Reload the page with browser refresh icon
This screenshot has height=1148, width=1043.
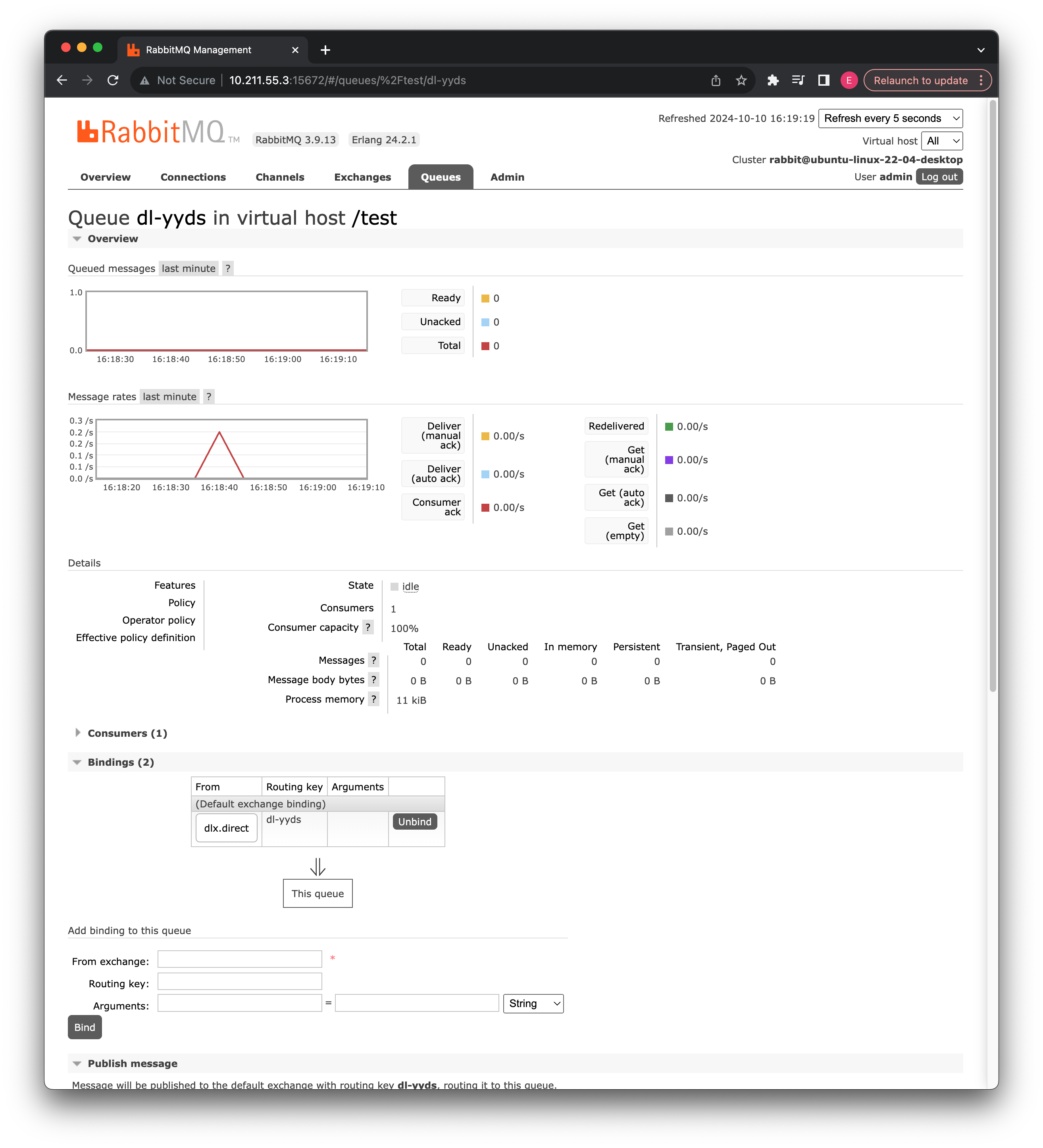(x=113, y=80)
